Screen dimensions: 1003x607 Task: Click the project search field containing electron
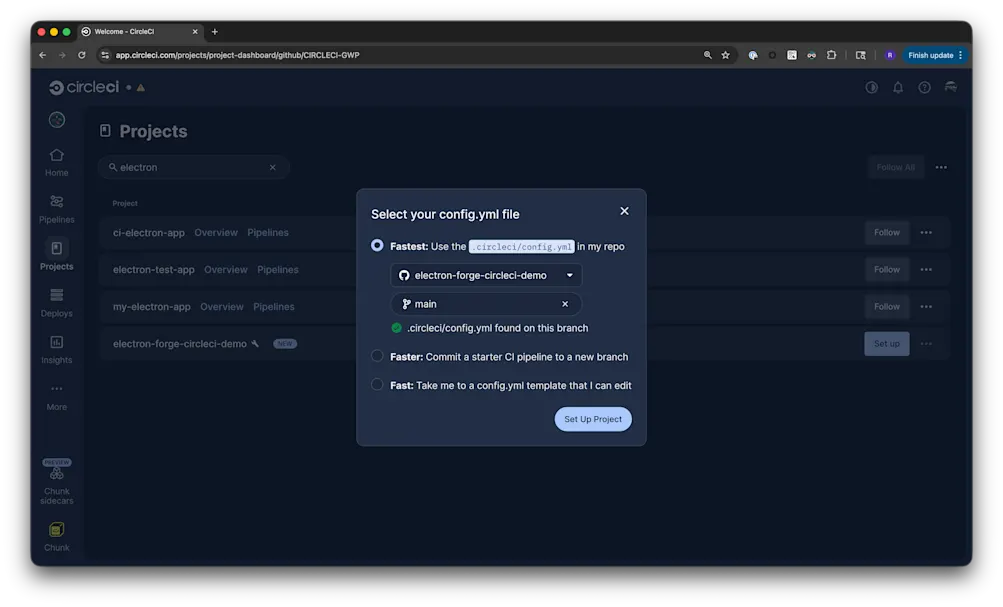click(x=193, y=168)
